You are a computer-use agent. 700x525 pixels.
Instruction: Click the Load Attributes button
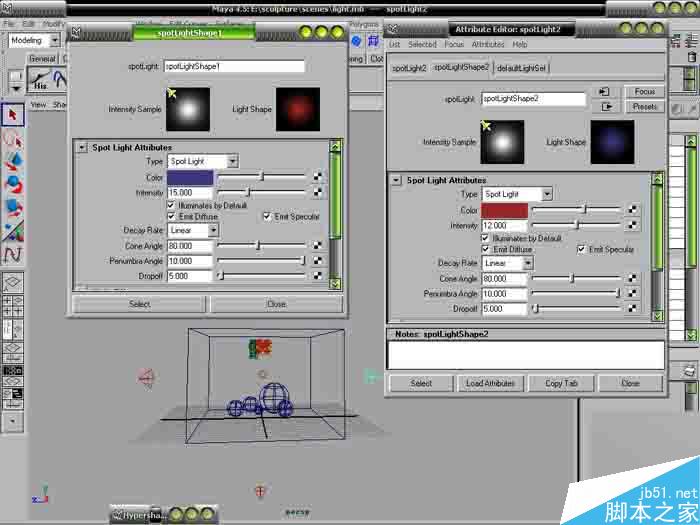click(x=490, y=383)
